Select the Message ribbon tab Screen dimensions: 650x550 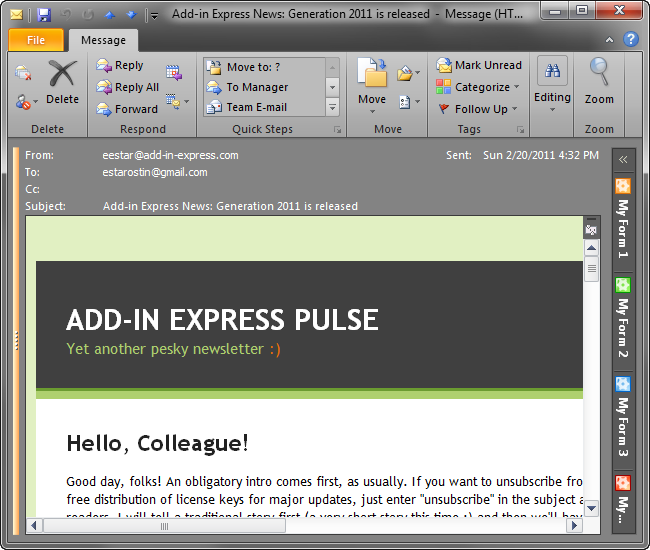103,40
